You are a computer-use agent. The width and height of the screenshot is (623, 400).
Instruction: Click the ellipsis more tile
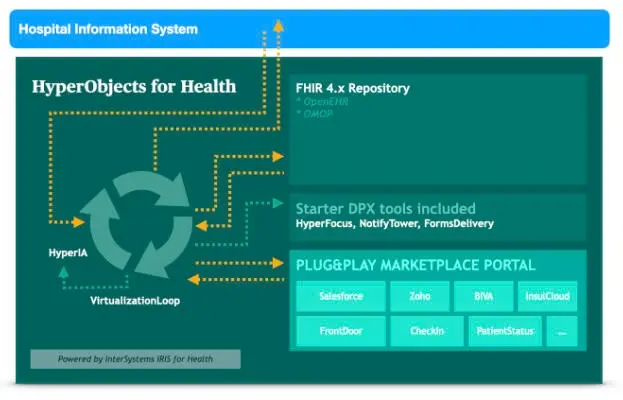(x=562, y=331)
